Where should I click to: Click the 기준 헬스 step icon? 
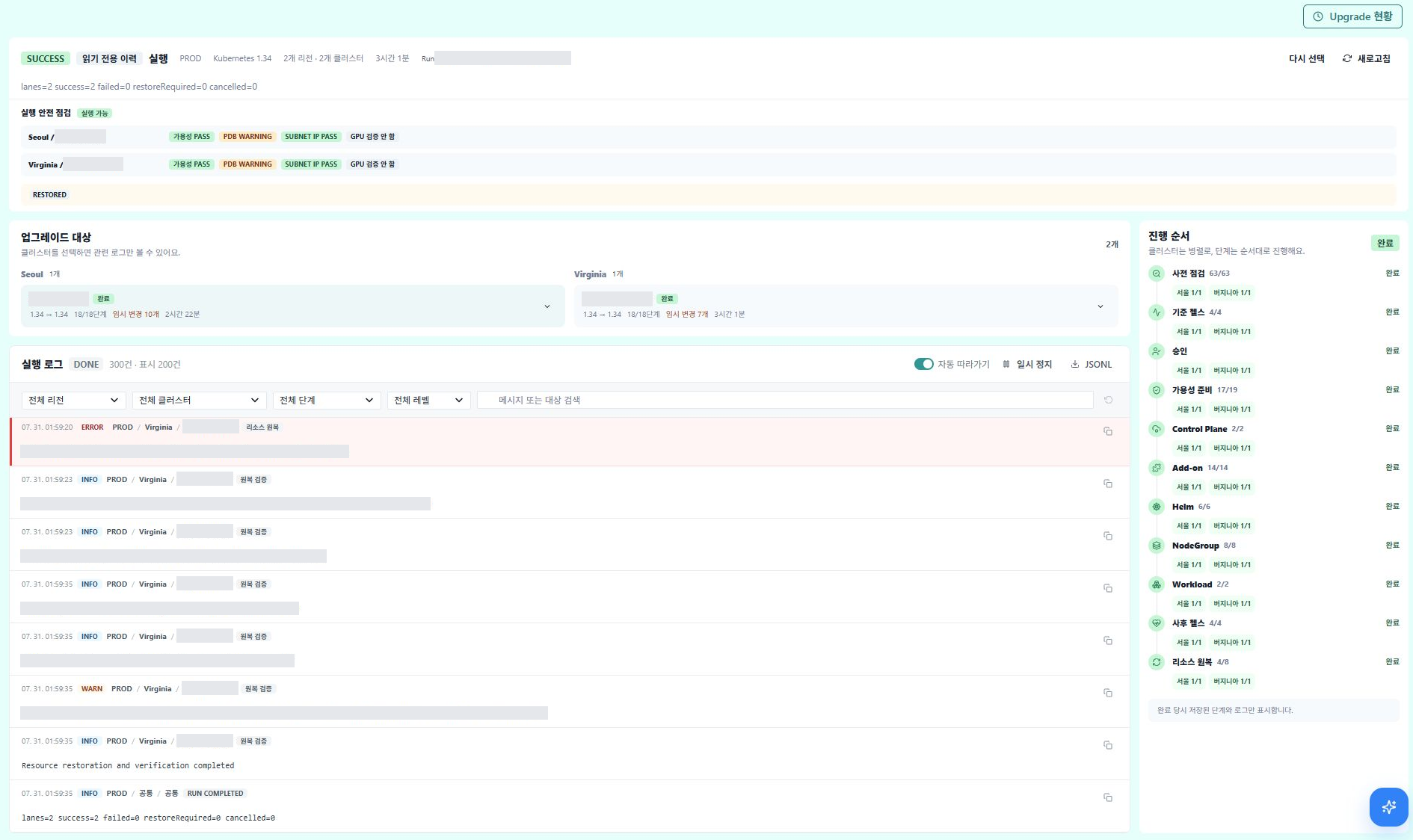(1157, 312)
